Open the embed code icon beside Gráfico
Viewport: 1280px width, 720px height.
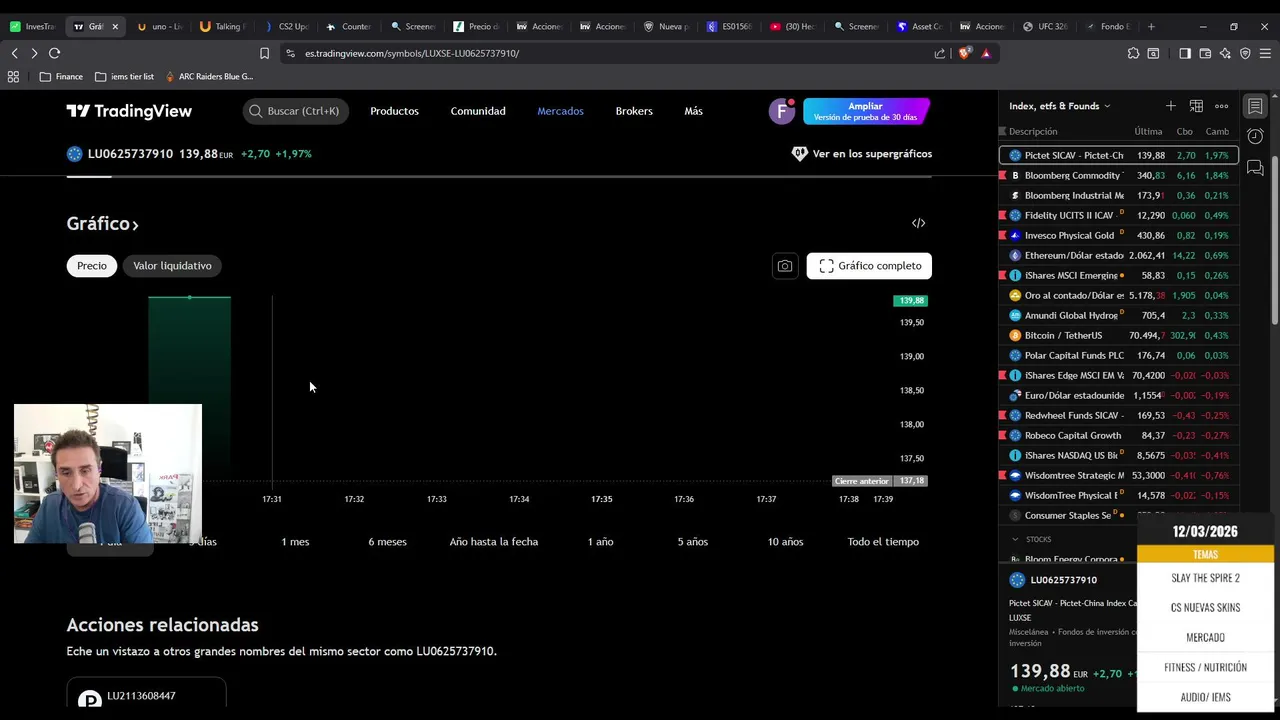[918, 223]
